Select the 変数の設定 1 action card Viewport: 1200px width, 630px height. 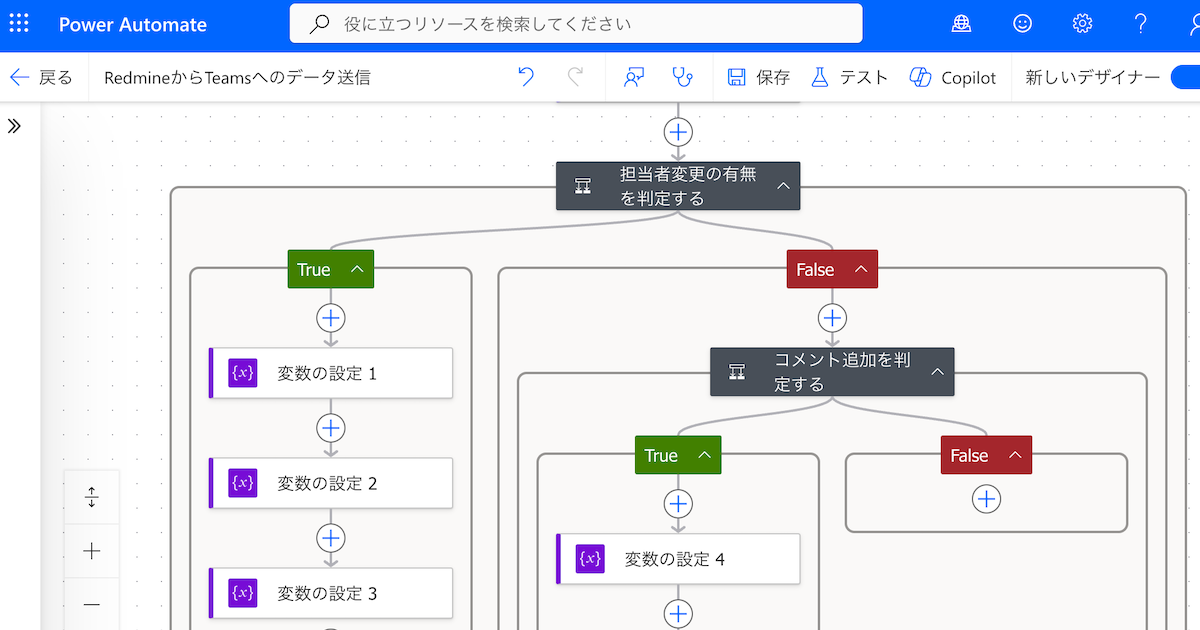[x=331, y=373]
